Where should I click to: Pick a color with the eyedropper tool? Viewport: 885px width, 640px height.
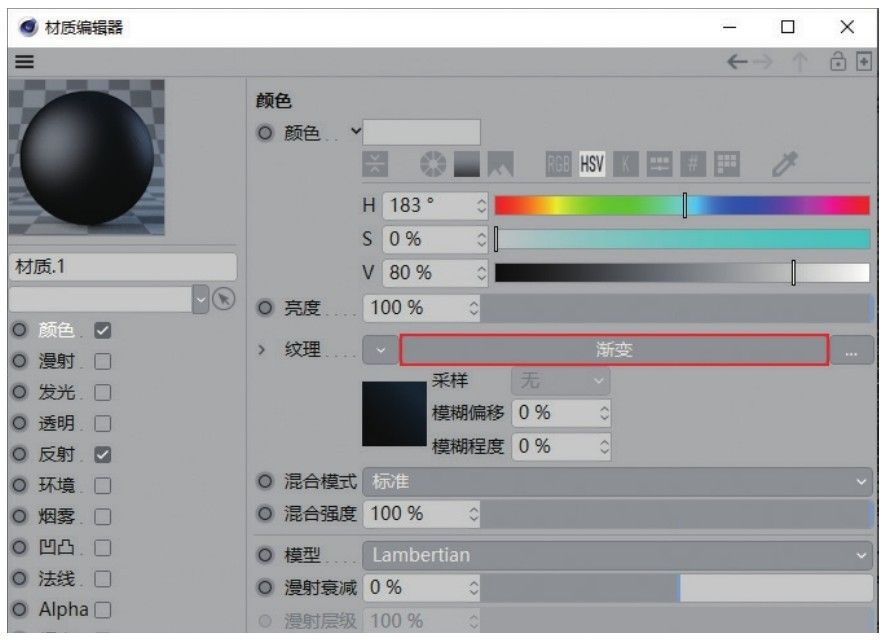point(785,164)
